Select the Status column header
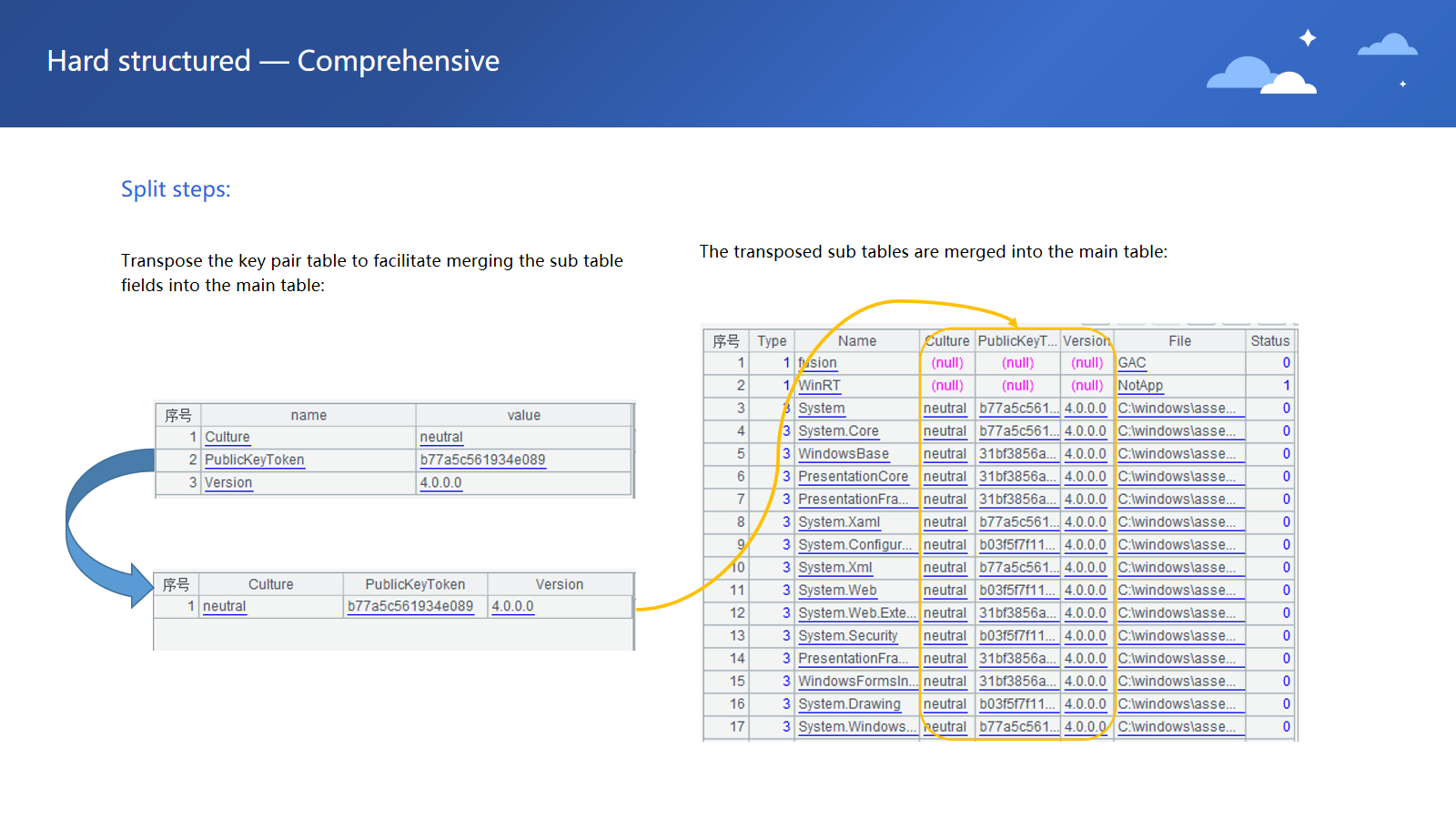Image resolution: width=1456 pixels, height=819 pixels. (x=1269, y=340)
